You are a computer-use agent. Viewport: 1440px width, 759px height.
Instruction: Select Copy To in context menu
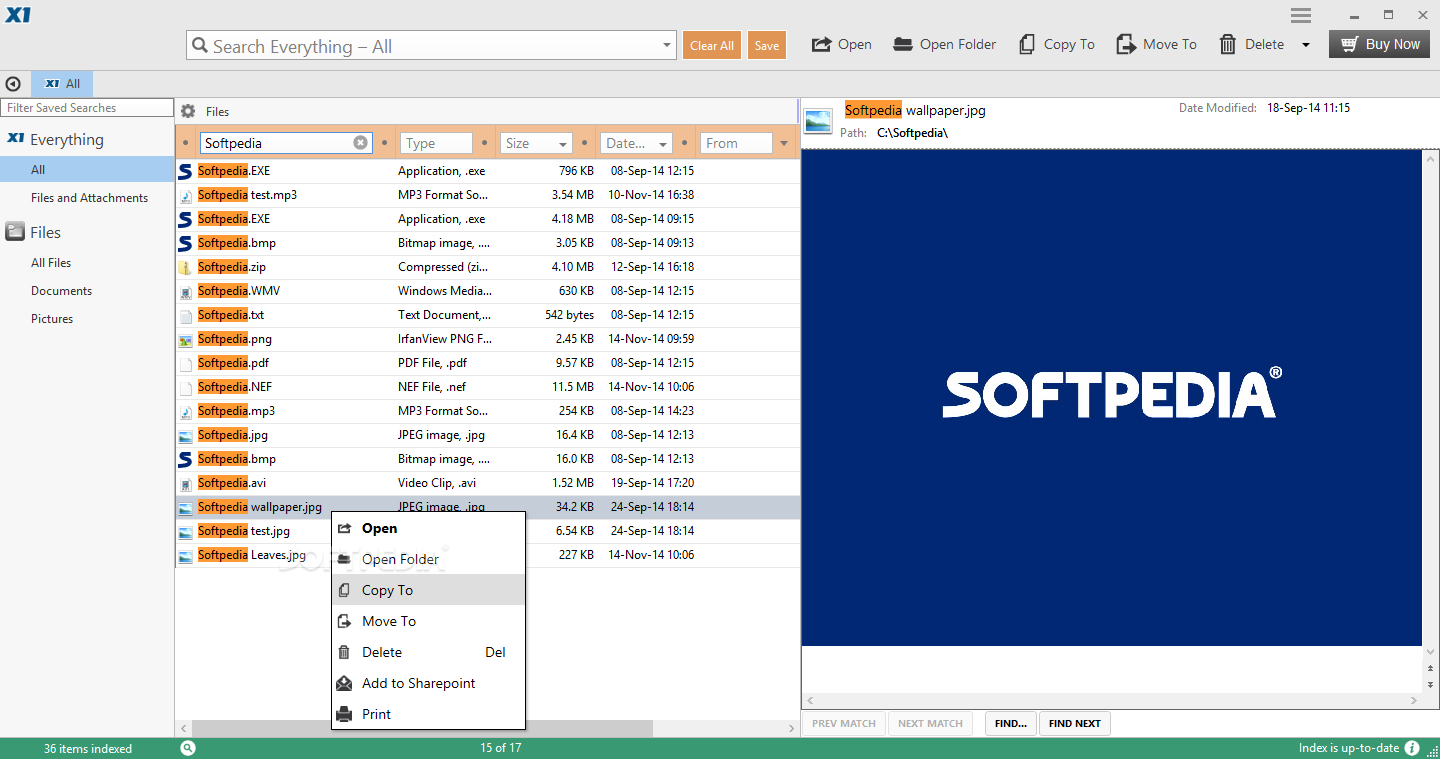tap(428, 590)
